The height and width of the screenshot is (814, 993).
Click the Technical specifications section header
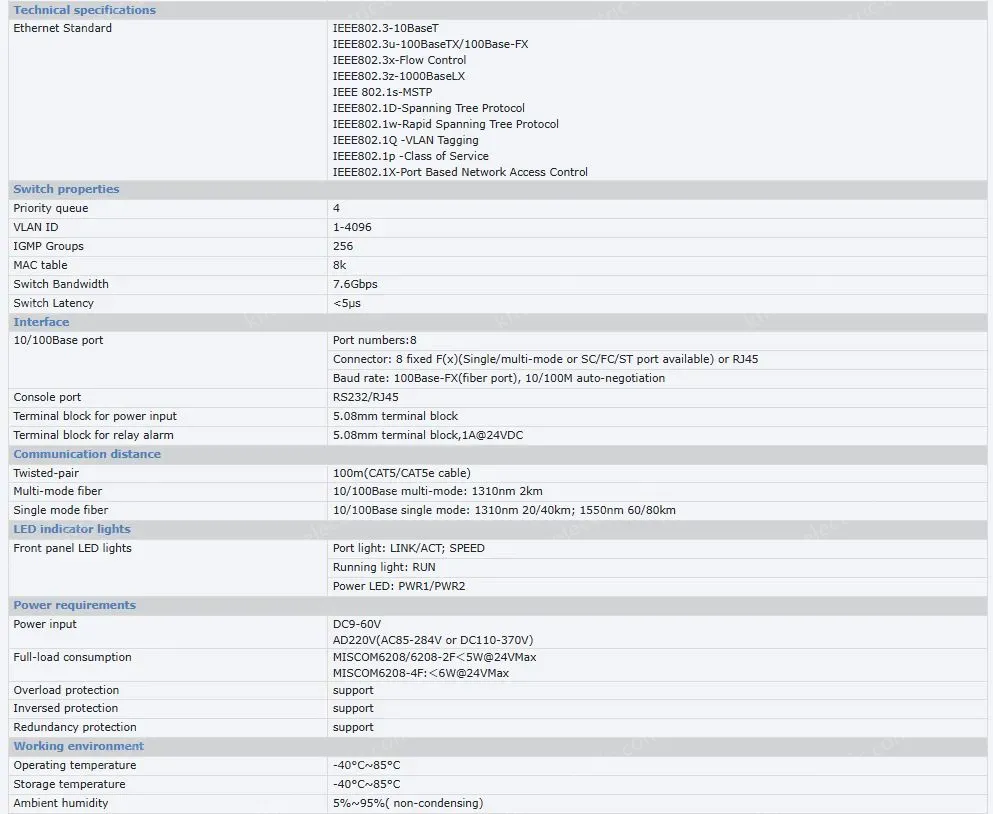coord(84,10)
